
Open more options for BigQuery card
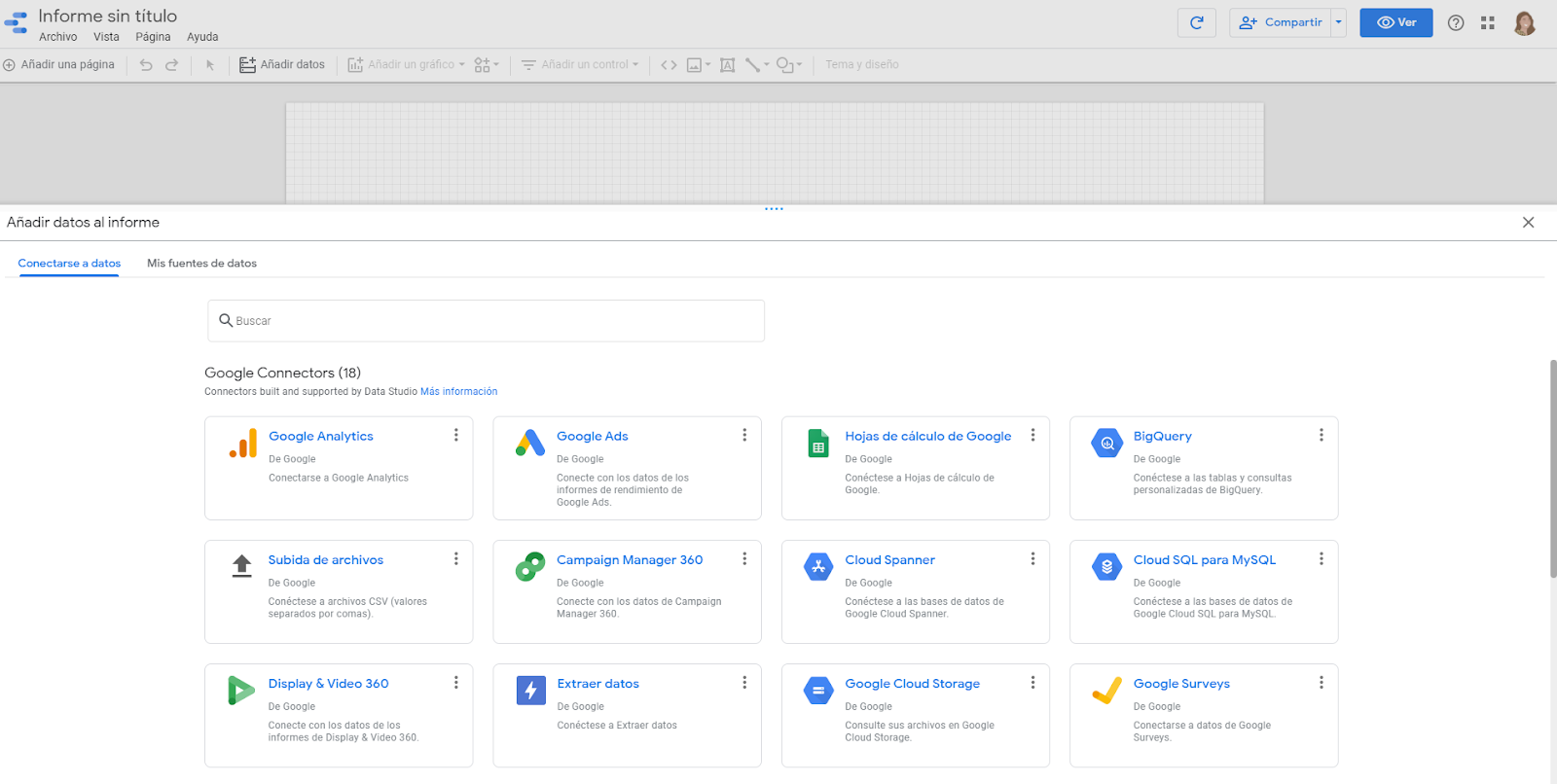coord(1321,435)
